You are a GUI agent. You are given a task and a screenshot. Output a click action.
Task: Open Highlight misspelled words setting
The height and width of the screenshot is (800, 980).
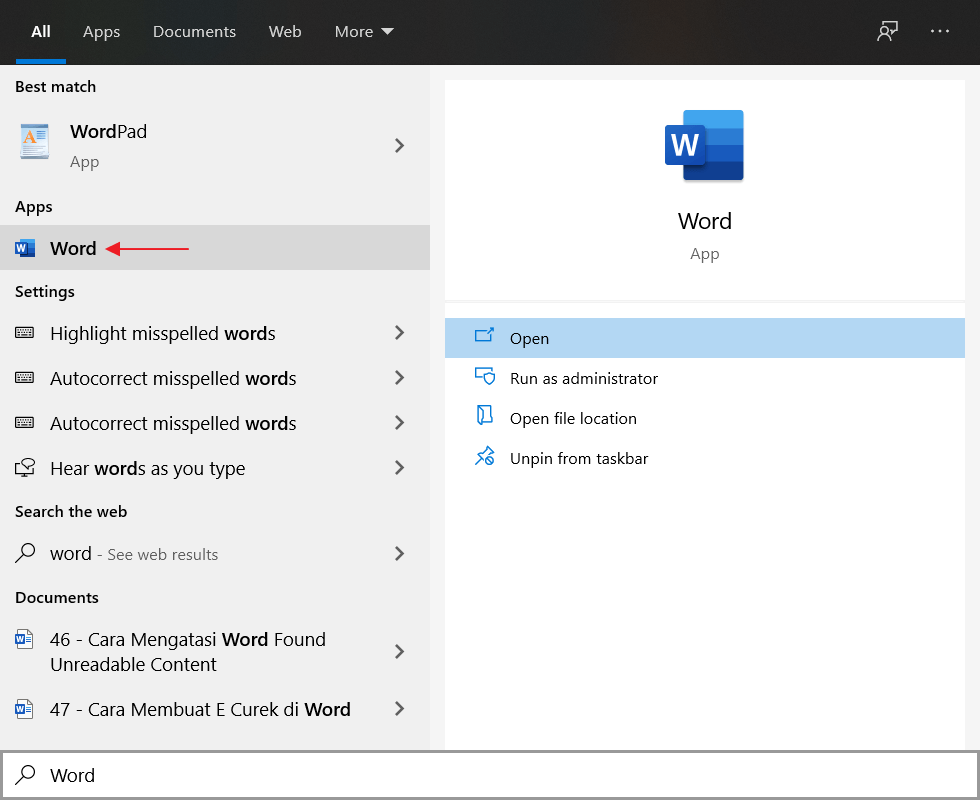215,333
